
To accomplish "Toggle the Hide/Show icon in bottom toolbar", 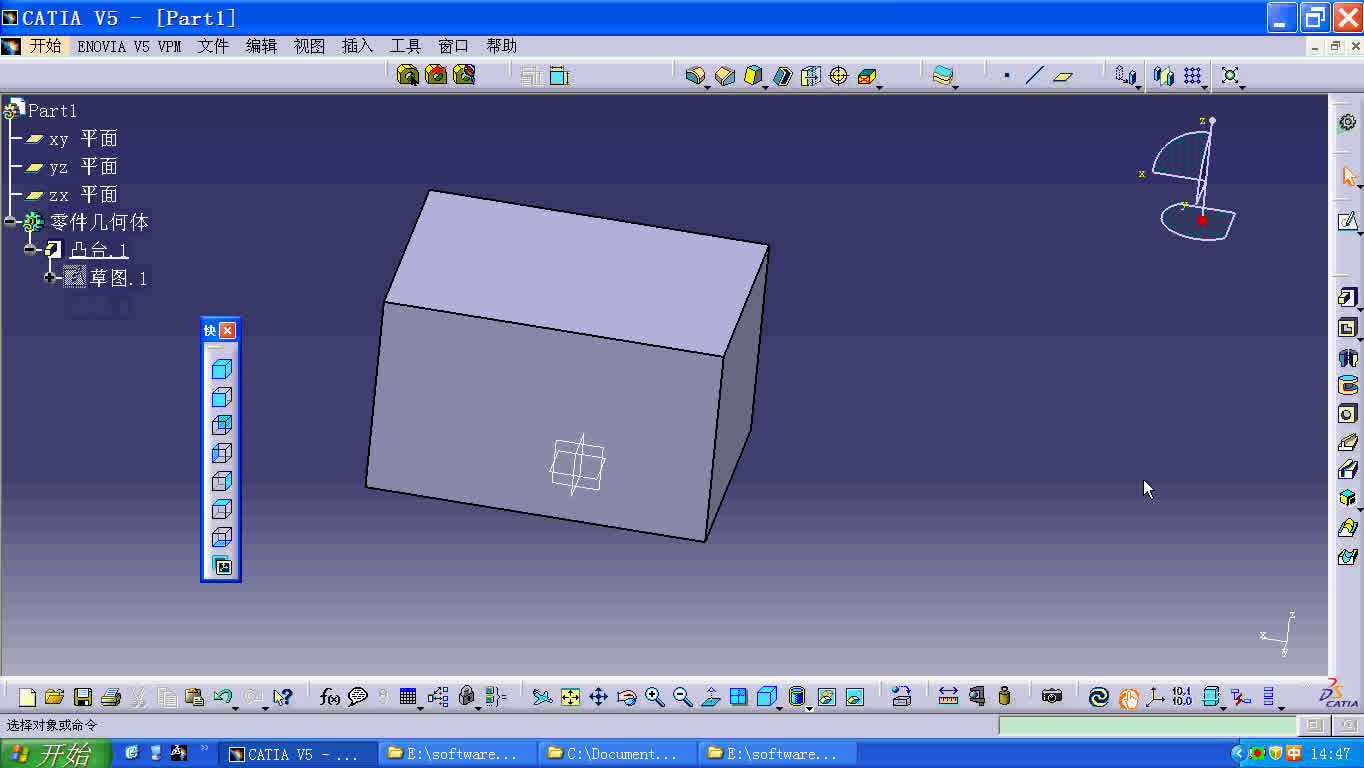I will [x=826, y=697].
